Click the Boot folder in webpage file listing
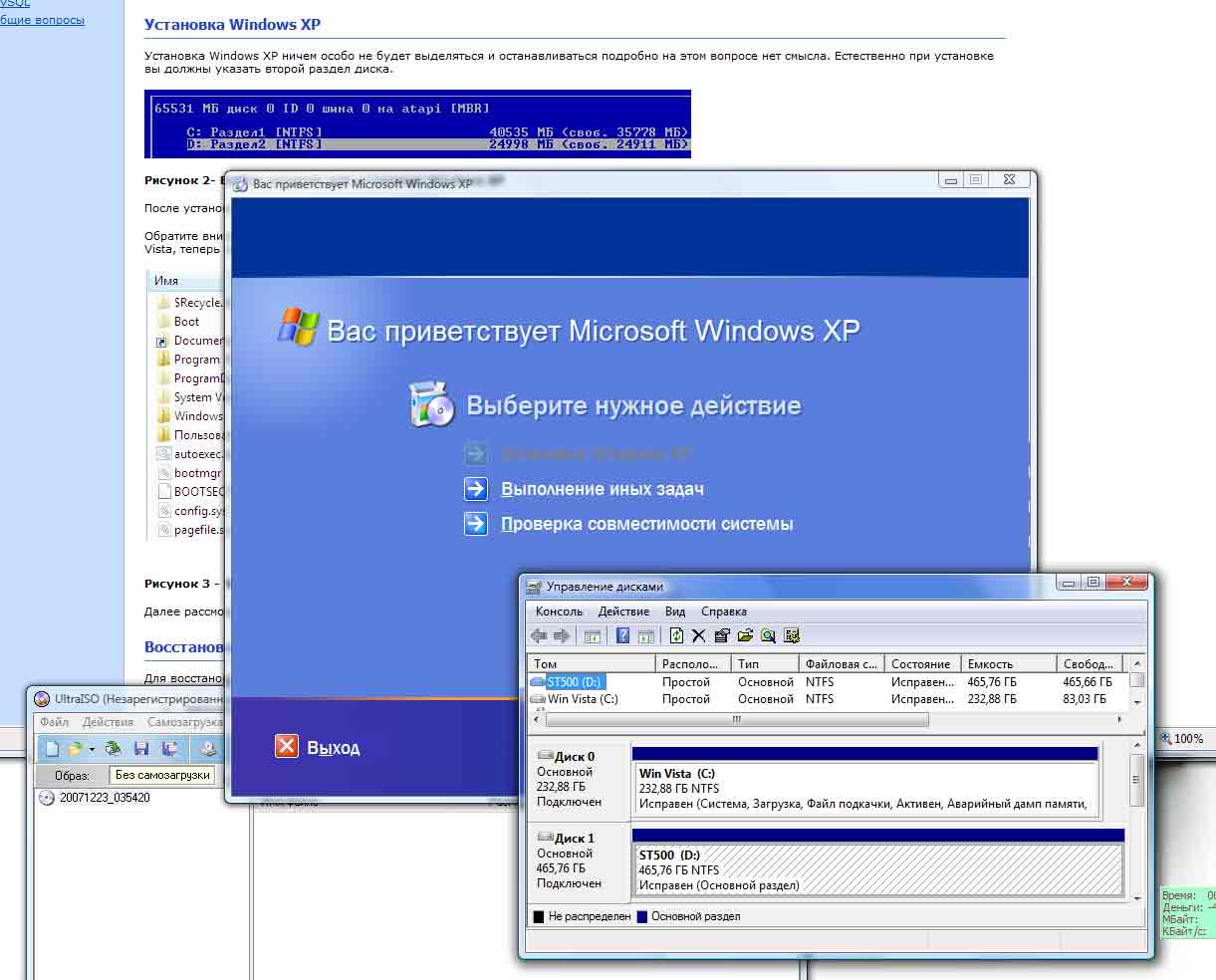 pos(186,322)
